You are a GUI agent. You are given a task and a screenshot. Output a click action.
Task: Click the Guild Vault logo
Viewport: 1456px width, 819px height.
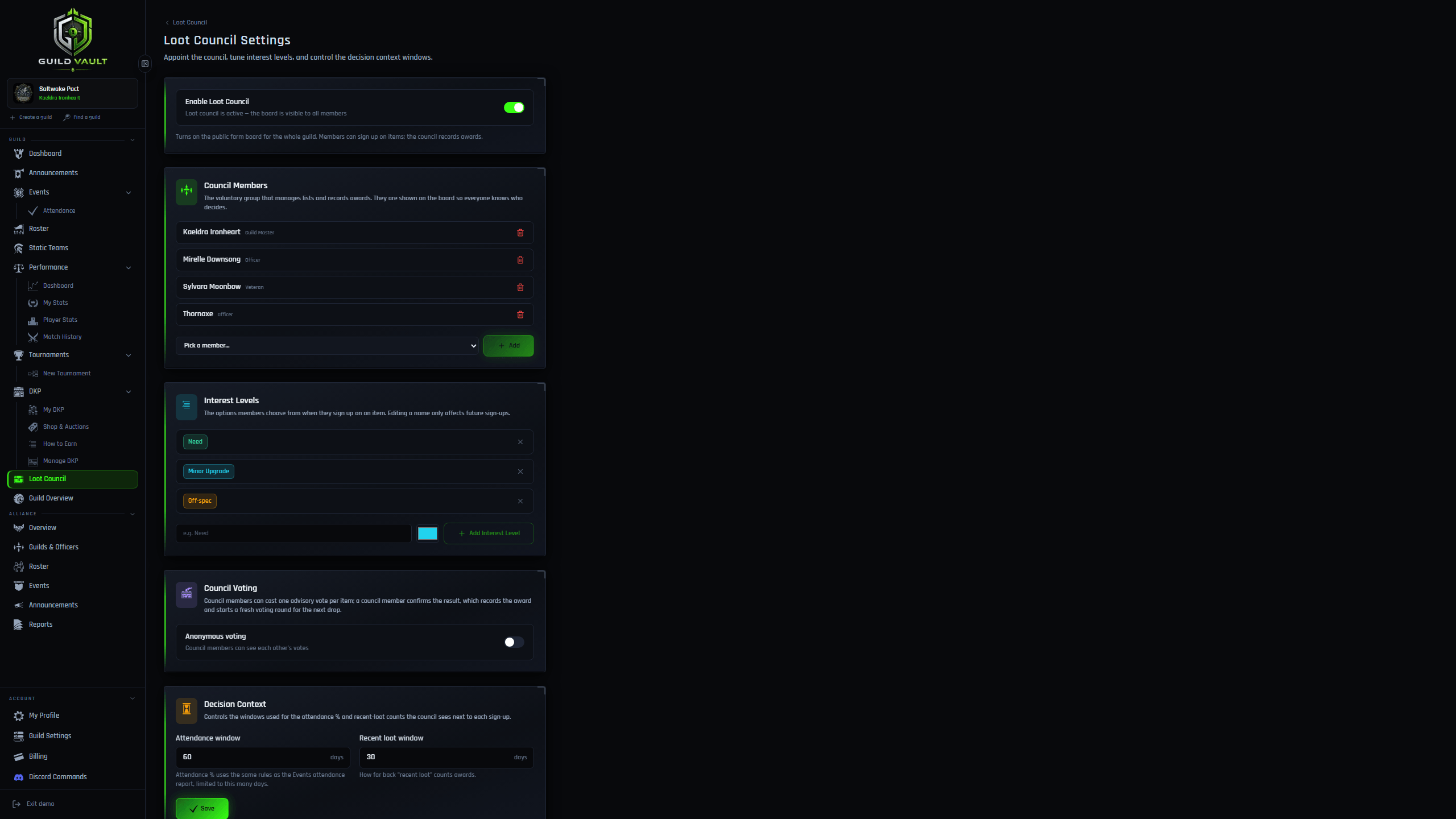(x=73, y=39)
